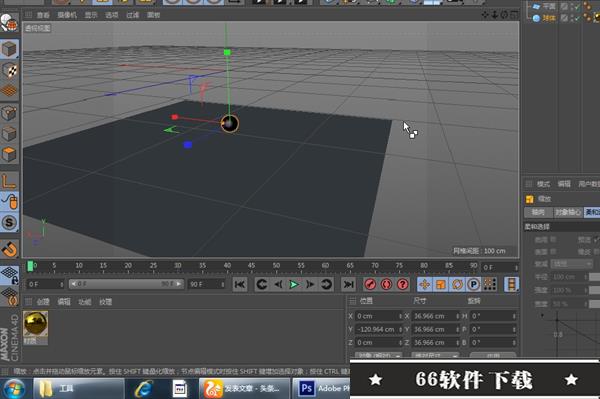This screenshot has width=600, height=399.
Task: Click the axis L-shaped icon
Action: [9, 181]
